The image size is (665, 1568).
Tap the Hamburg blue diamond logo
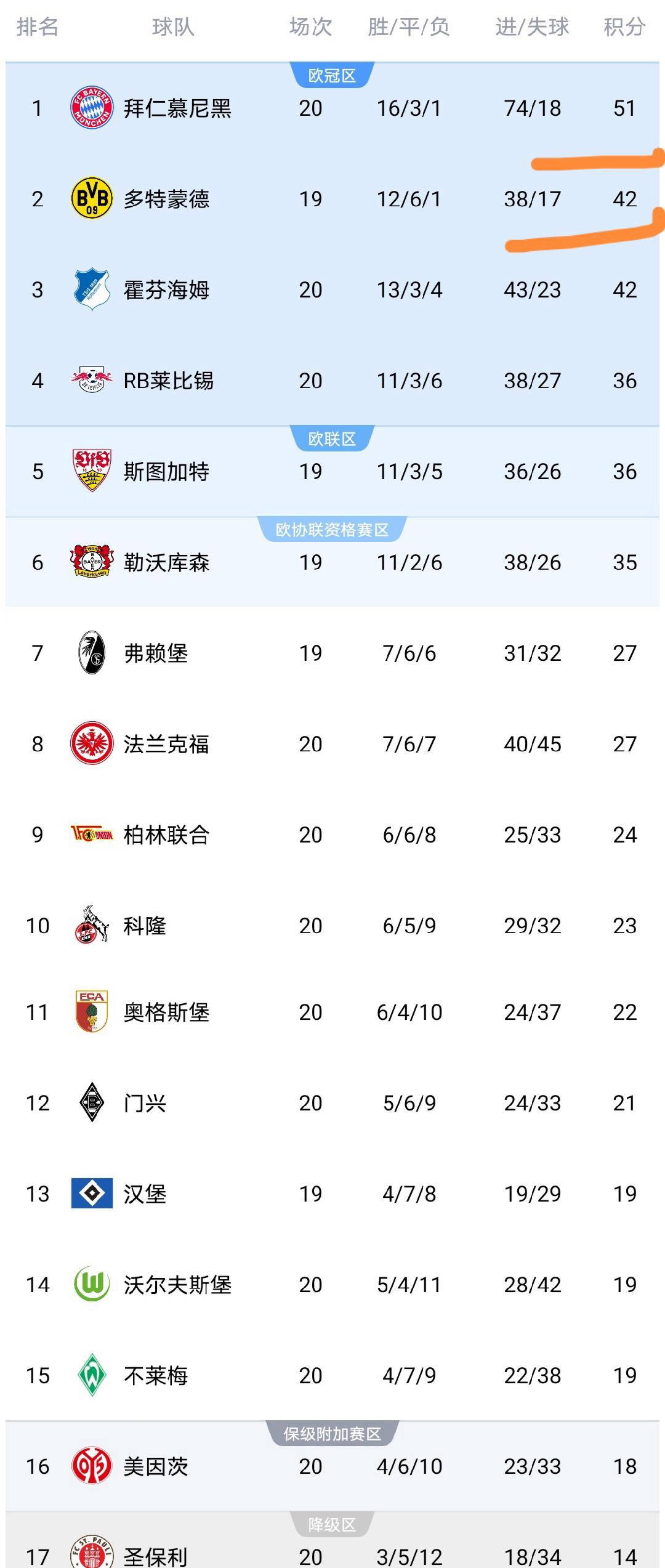tap(92, 1194)
